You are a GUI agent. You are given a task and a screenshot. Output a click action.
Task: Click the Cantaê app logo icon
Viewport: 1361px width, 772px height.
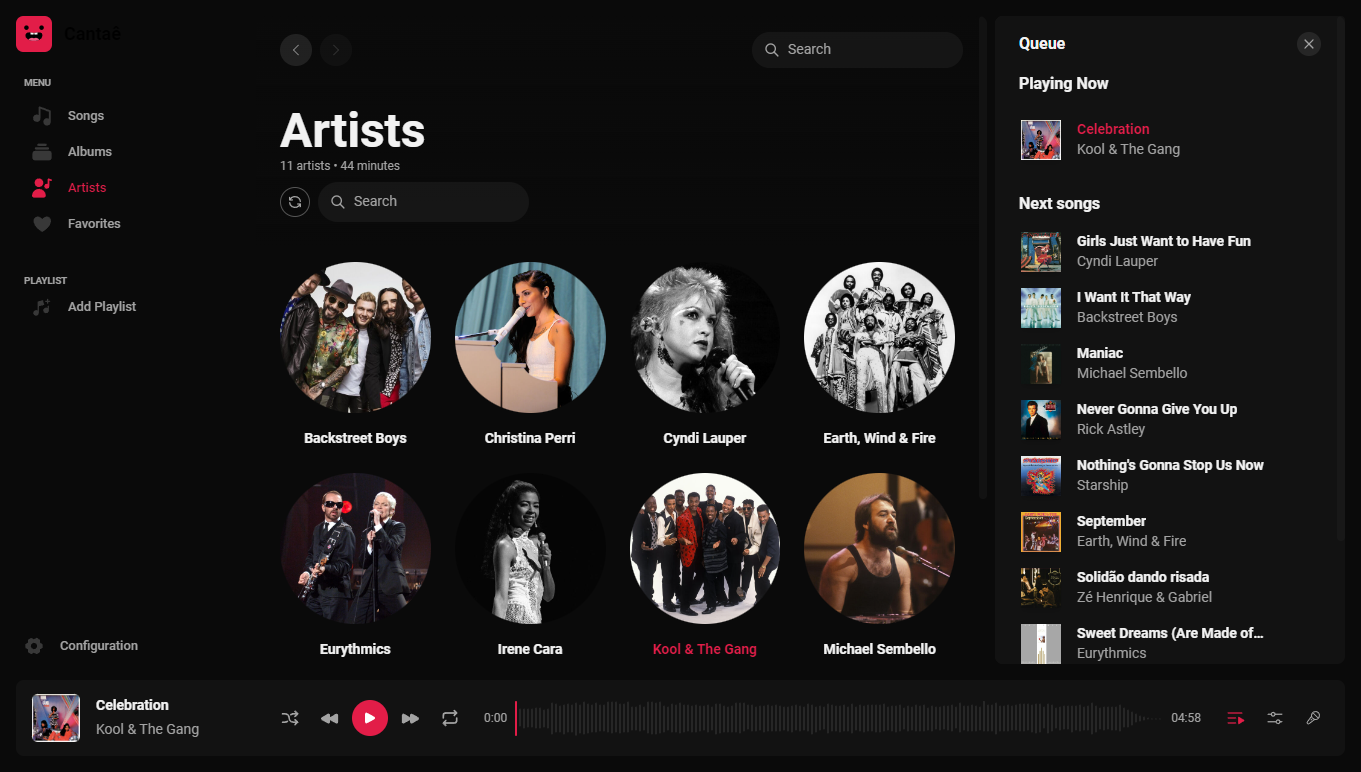click(x=34, y=34)
